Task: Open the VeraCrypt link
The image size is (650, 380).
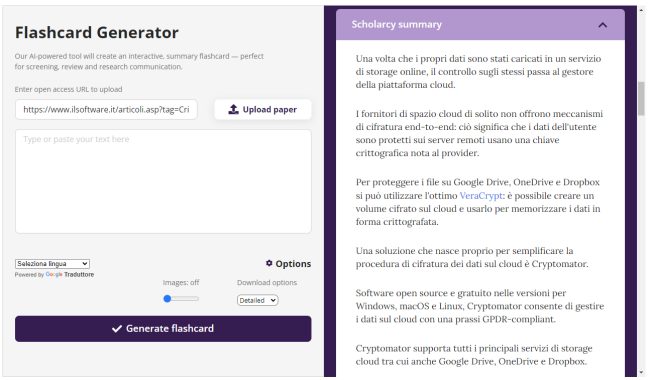Action: [481, 196]
